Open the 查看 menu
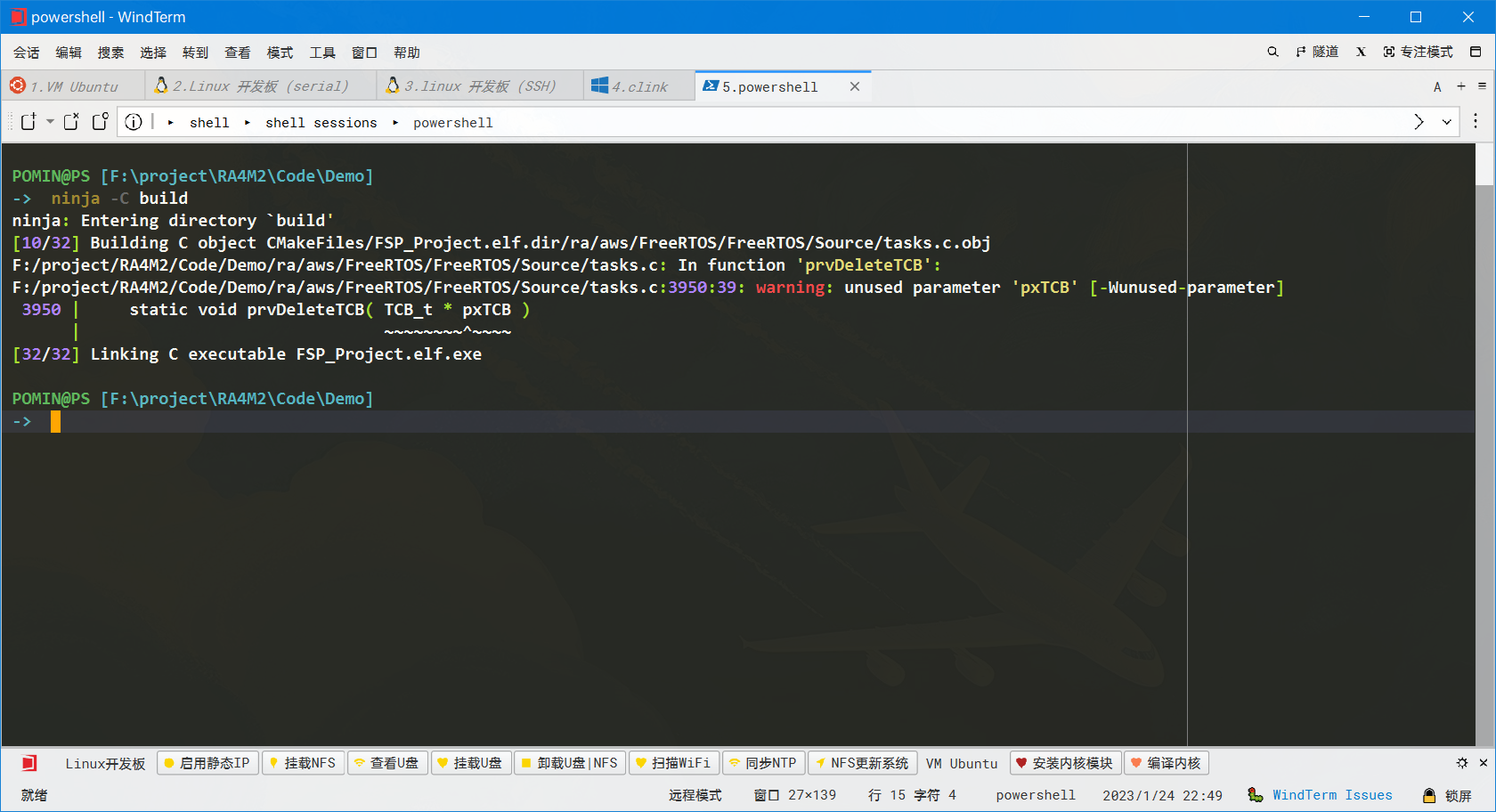 click(x=238, y=53)
